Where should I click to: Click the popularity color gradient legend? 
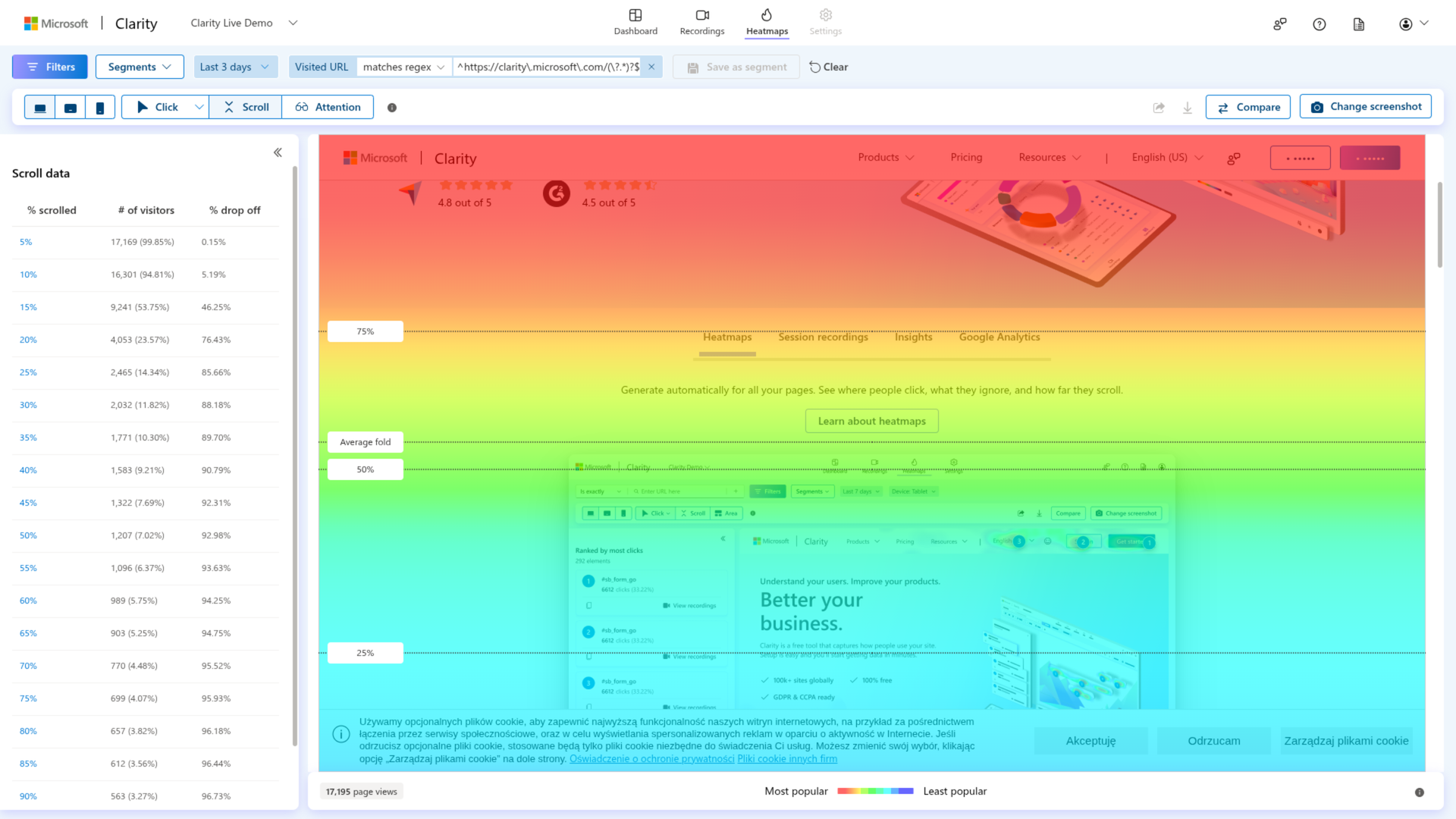(875, 791)
